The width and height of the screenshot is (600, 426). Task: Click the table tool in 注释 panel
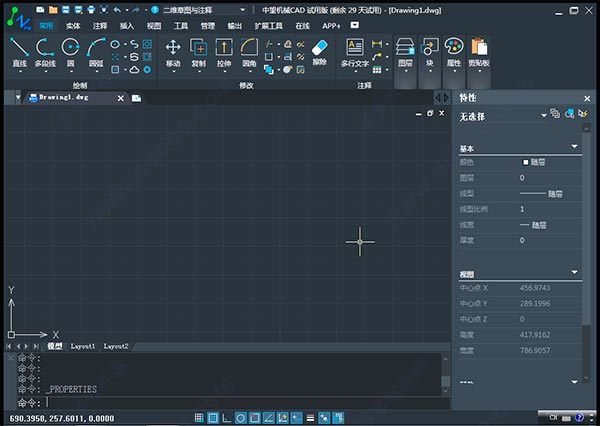[x=377, y=70]
